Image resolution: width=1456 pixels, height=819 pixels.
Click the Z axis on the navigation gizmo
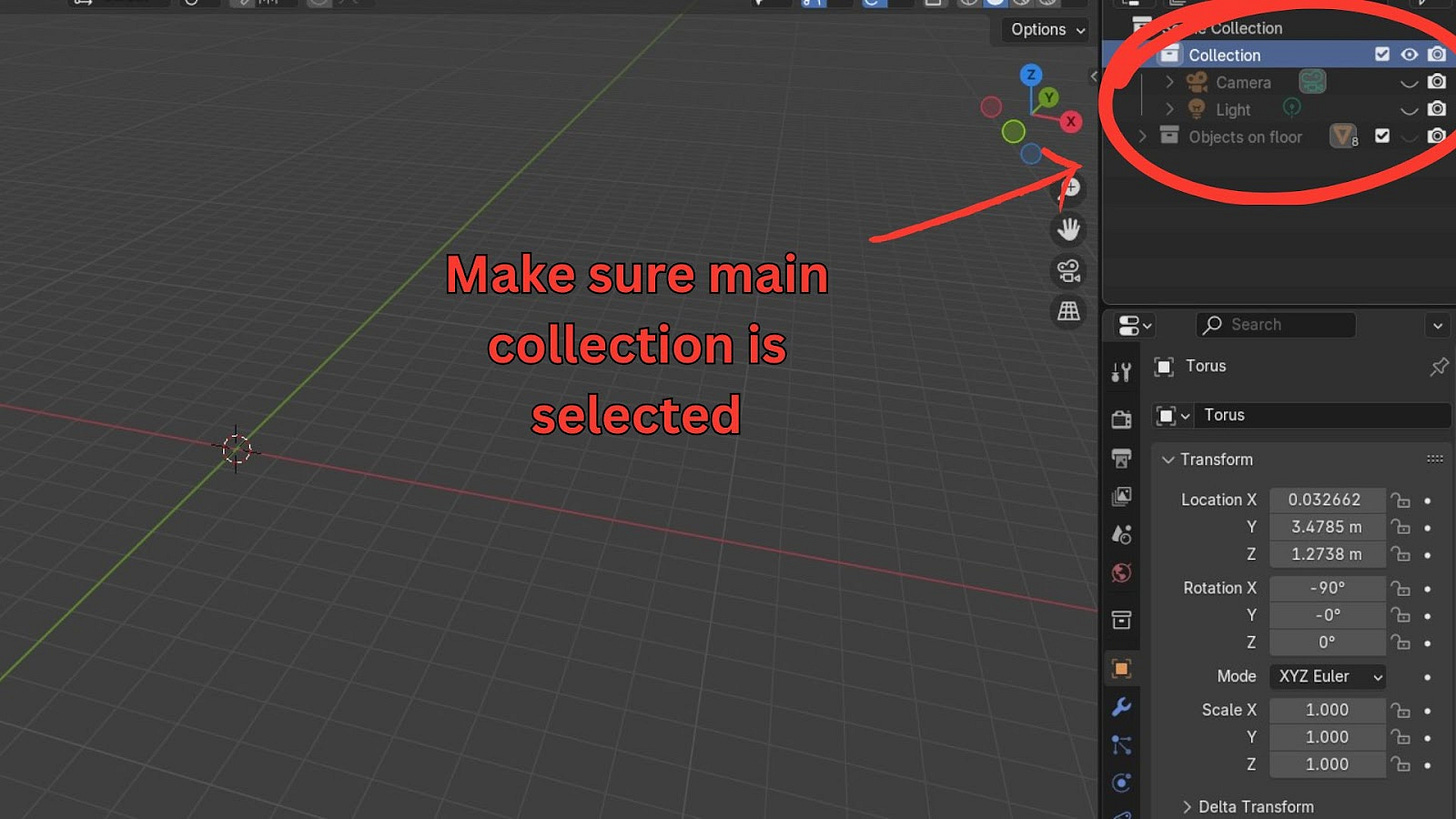pyautogui.click(x=1031, y=75)
